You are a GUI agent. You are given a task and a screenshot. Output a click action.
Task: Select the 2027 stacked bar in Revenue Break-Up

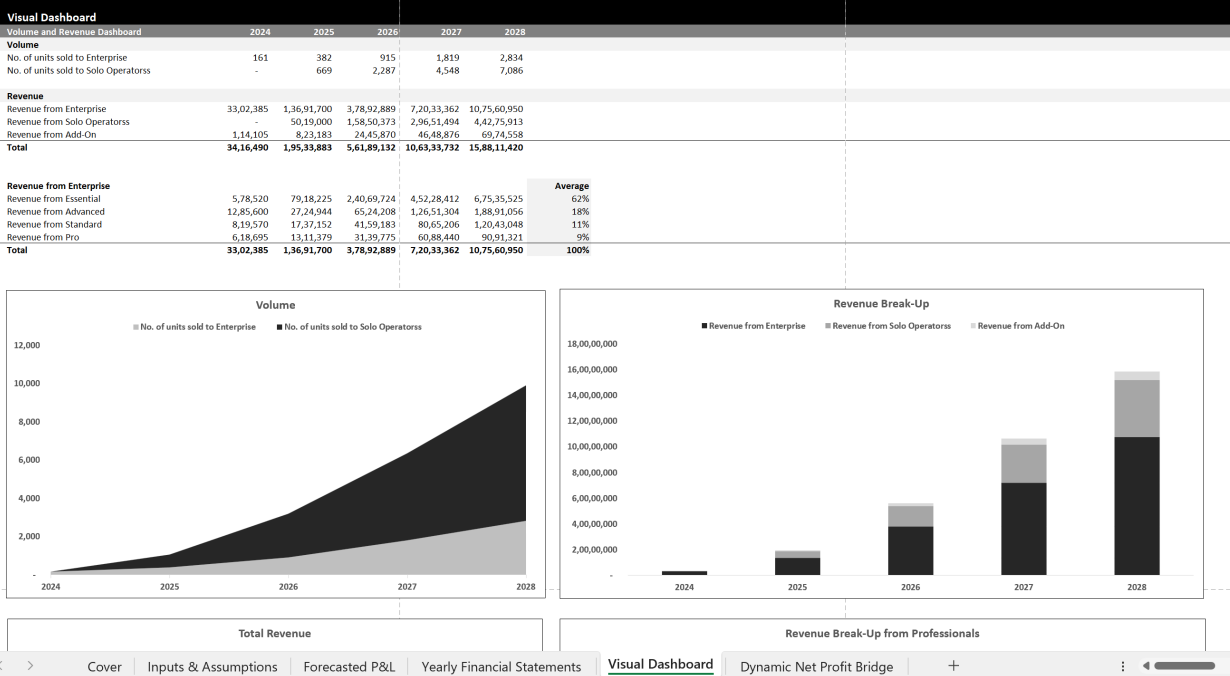[x=1024, y=507]
